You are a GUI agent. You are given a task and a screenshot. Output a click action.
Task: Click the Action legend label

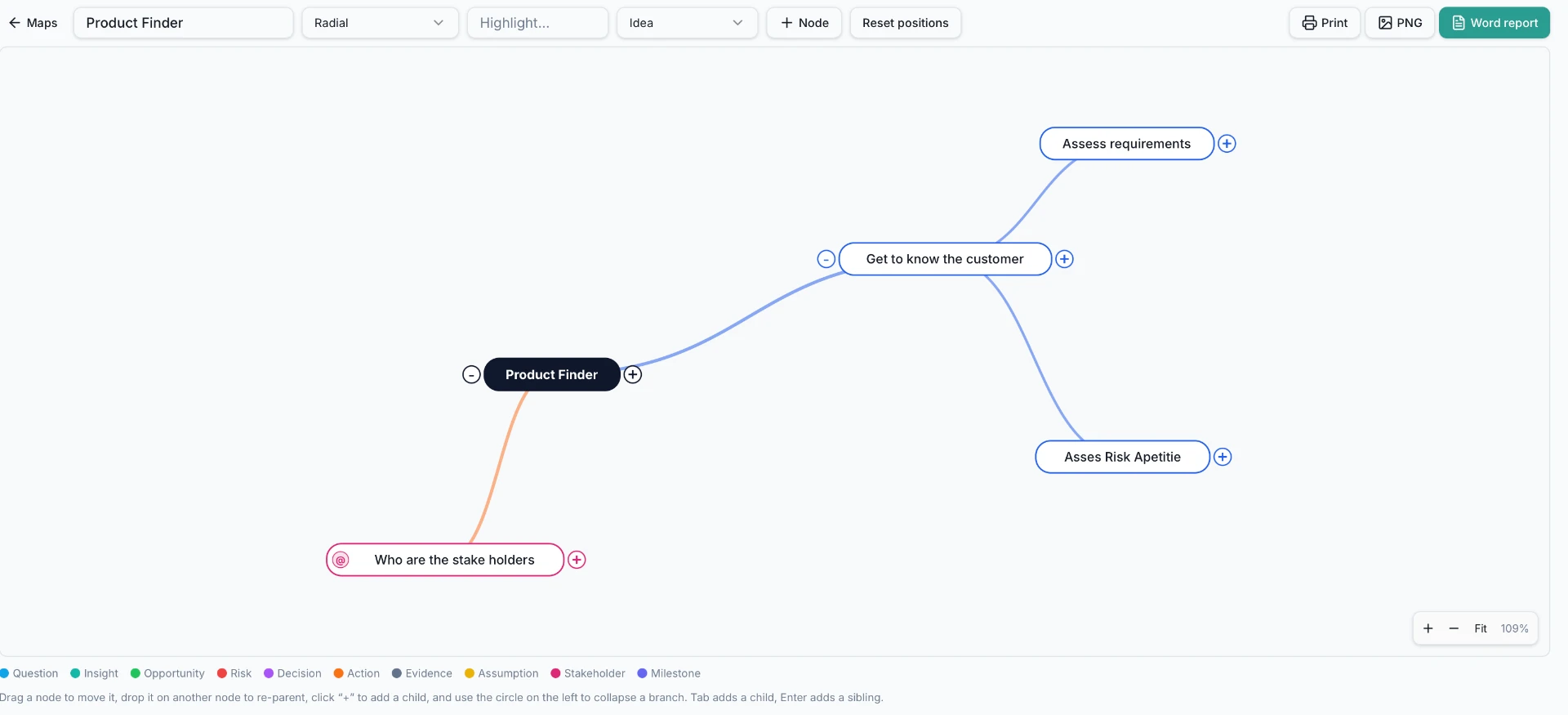tap(363, 673)
